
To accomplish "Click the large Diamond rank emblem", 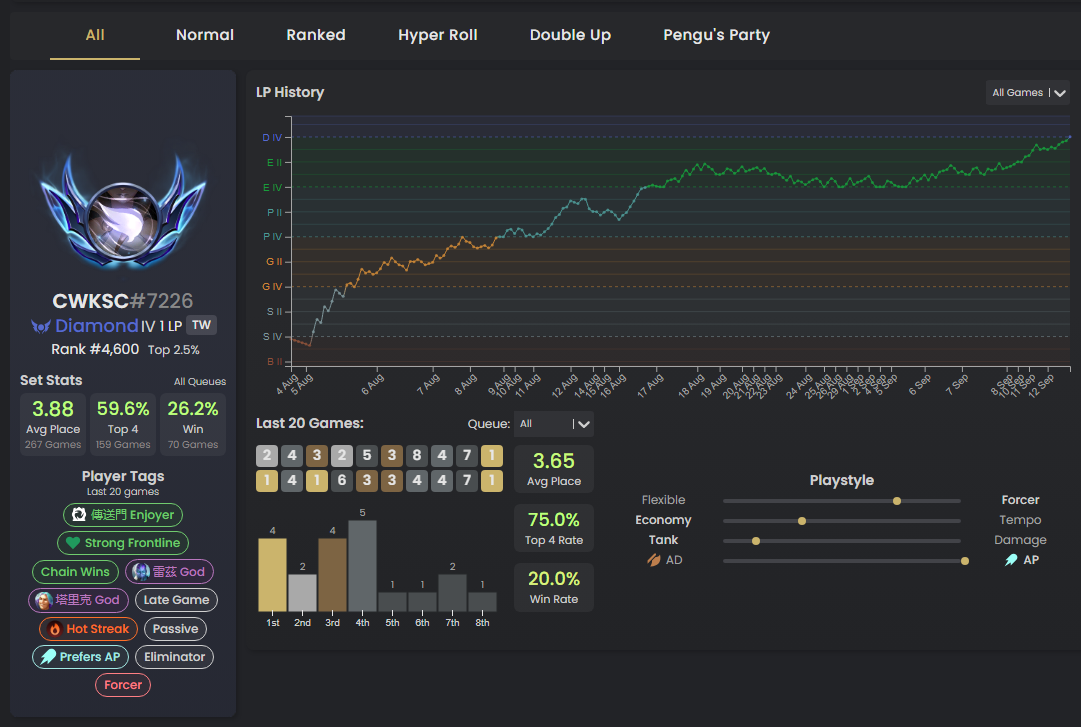I will tap(123, 211).
